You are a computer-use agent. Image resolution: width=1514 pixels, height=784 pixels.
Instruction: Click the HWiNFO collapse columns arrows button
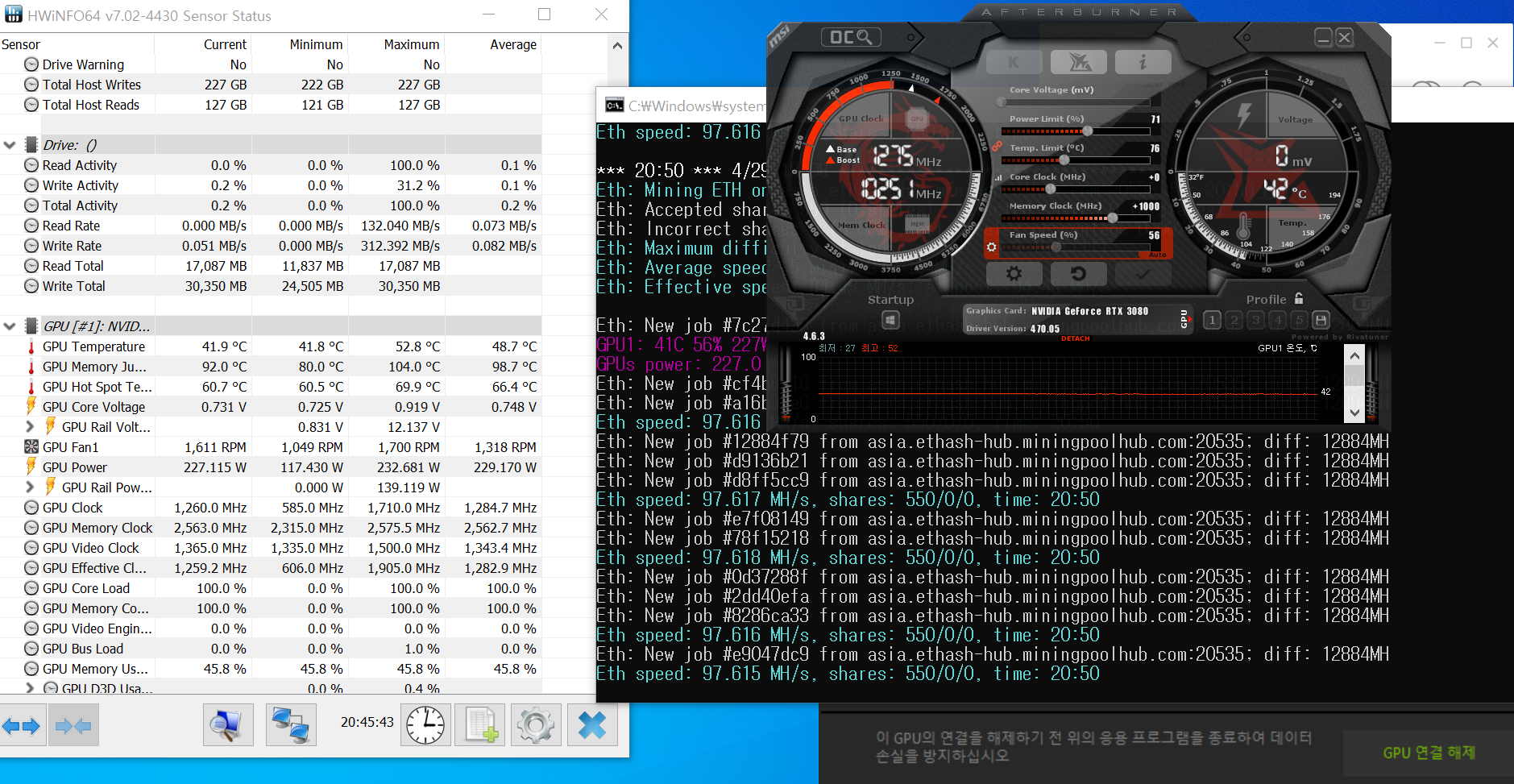(x=73, y=727)
